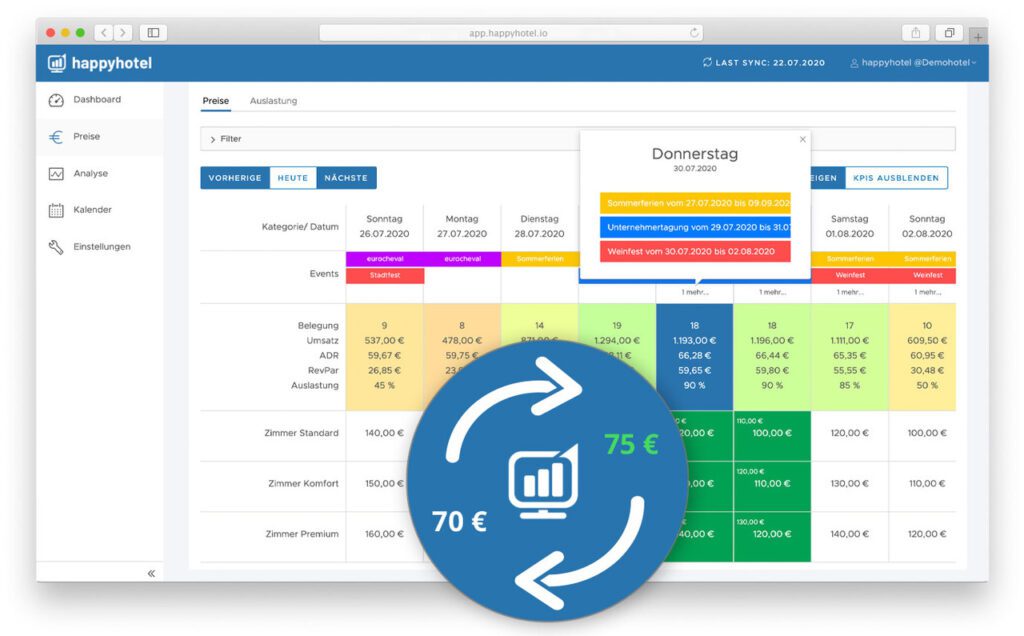Collapse the sidebar with double chevron
Viewport: 1024px width, 636px height.
(151, 573)
